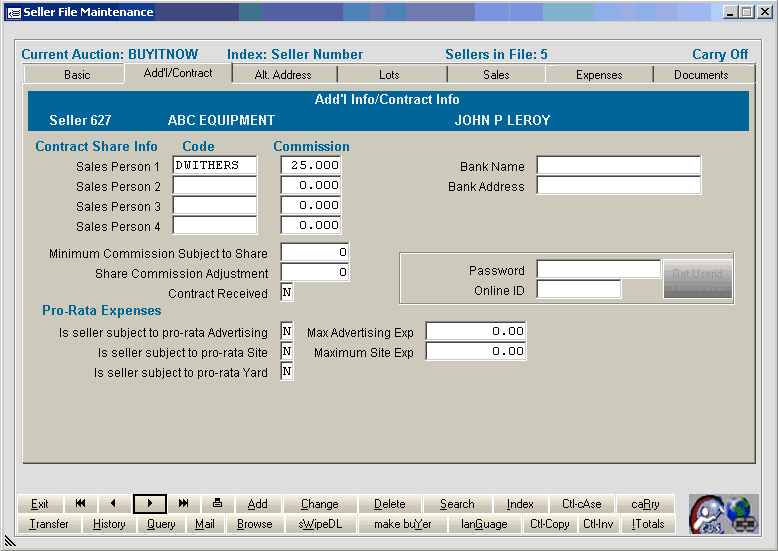Toggle the pro-rata Yard flag
This screenshot has width=778, height=551.
tap(287, 372)
